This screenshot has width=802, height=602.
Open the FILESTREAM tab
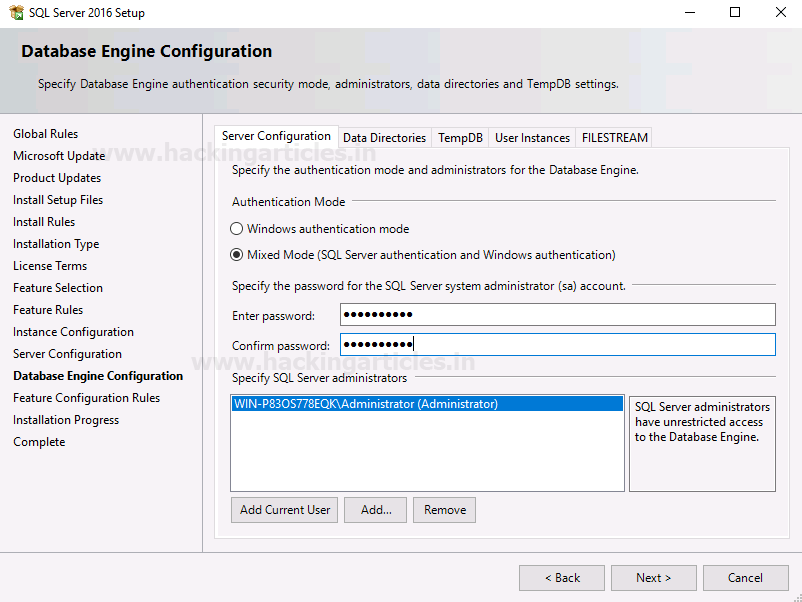point(614,138)
